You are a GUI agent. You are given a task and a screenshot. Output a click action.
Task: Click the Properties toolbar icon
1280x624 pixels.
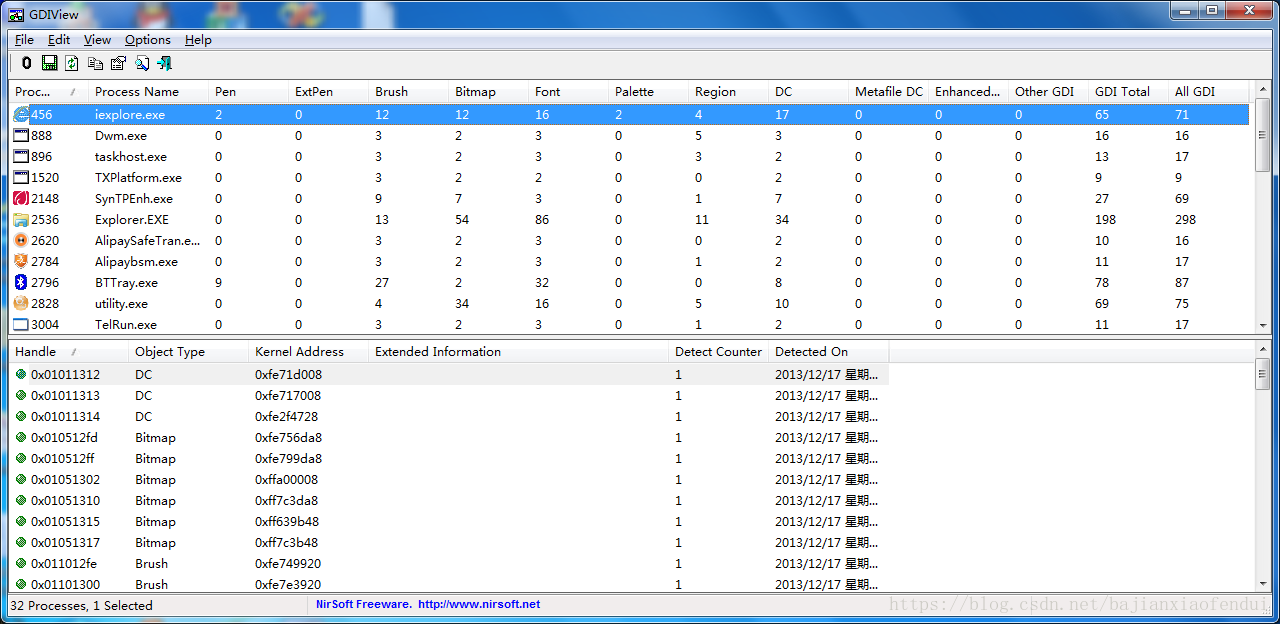click(x=118, y=63)
